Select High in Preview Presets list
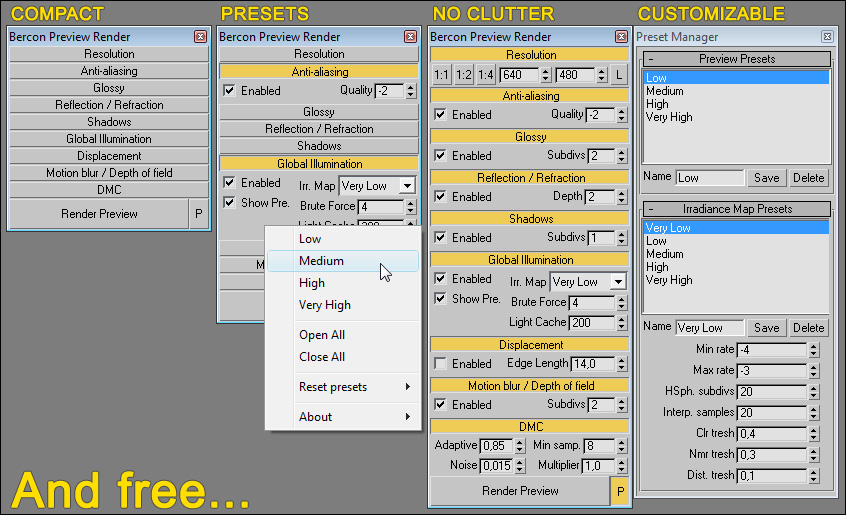Viewport: 846px width, 515px height. click(657, 104)
